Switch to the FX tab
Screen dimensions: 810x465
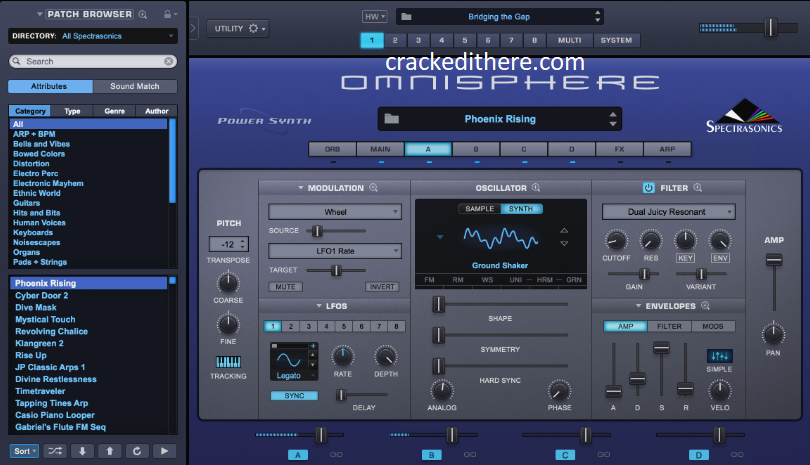click(619, 149)
